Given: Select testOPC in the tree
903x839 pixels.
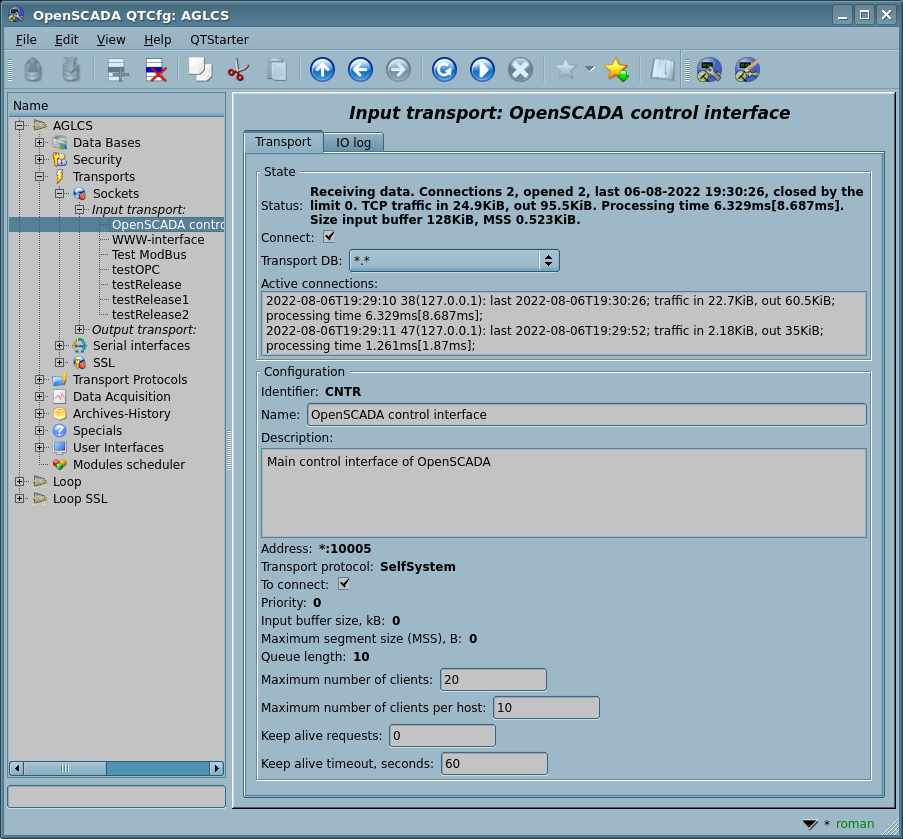Looking at the screenshot, I should (135, 269).
